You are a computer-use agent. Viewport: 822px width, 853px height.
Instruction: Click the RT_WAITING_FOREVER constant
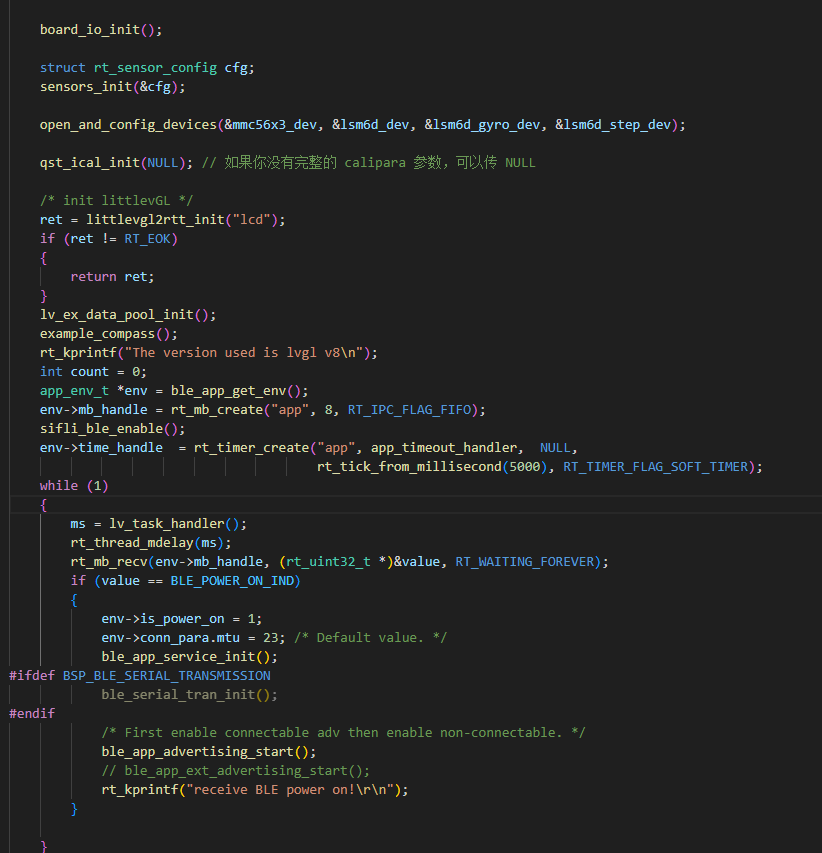527,561
